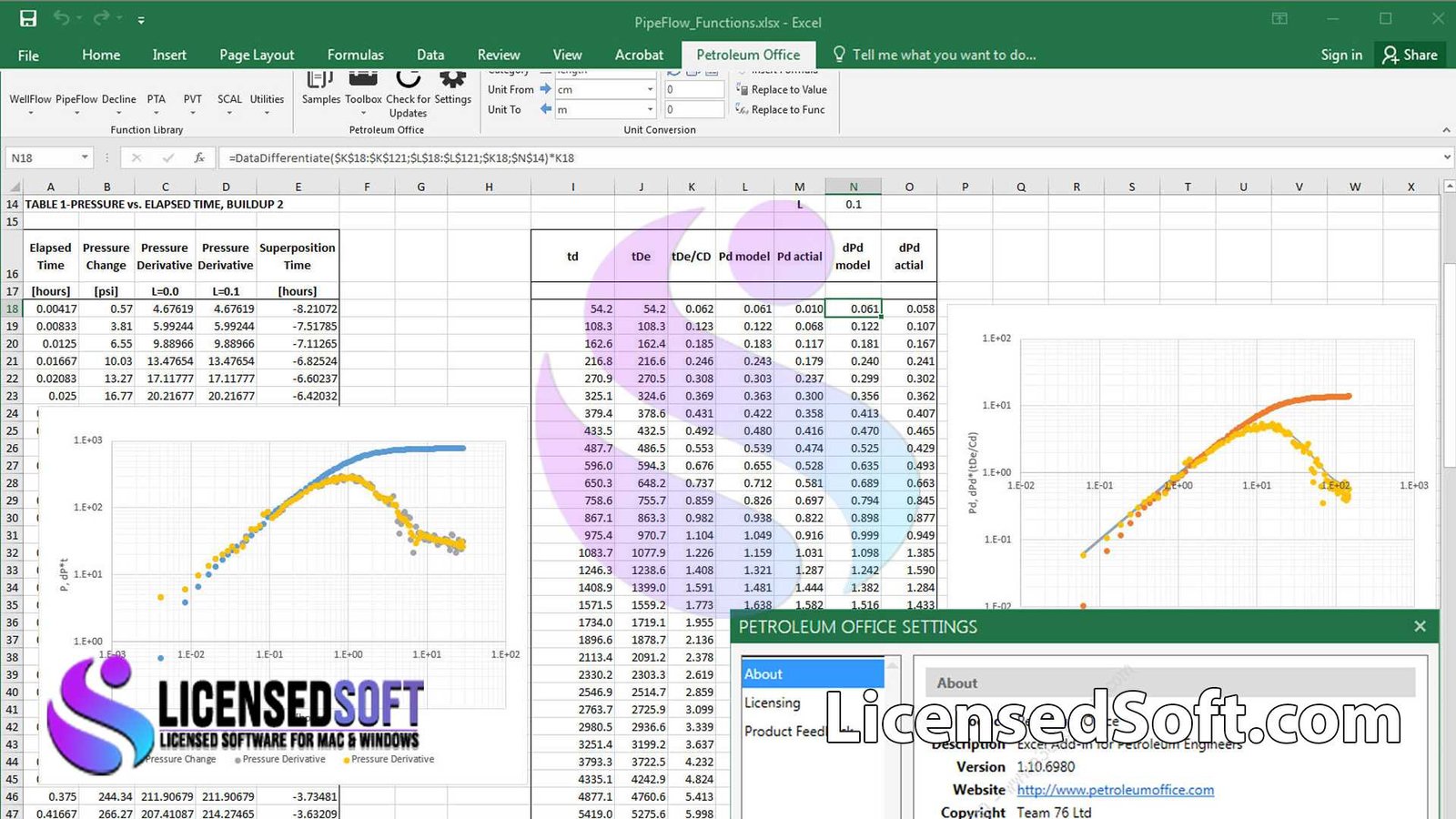1456x819 pixels.
Task: Click the Check for Updates icon
Action: pyautogui.click(x=408, y=80)
